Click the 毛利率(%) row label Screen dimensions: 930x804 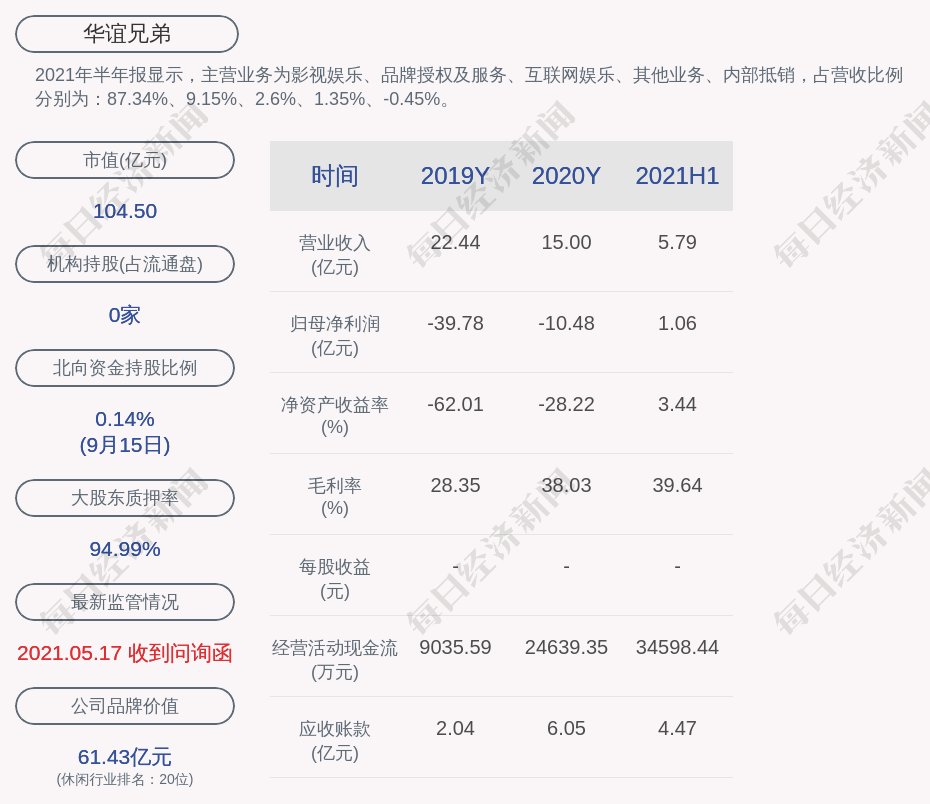pyautogui.click(x=335, y=497)
